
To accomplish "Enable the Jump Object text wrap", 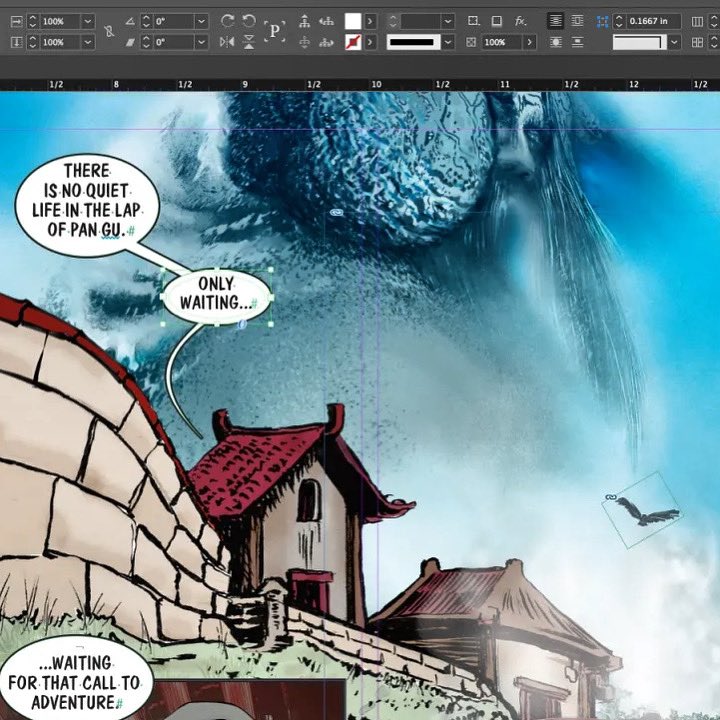I will click(578, 42).
